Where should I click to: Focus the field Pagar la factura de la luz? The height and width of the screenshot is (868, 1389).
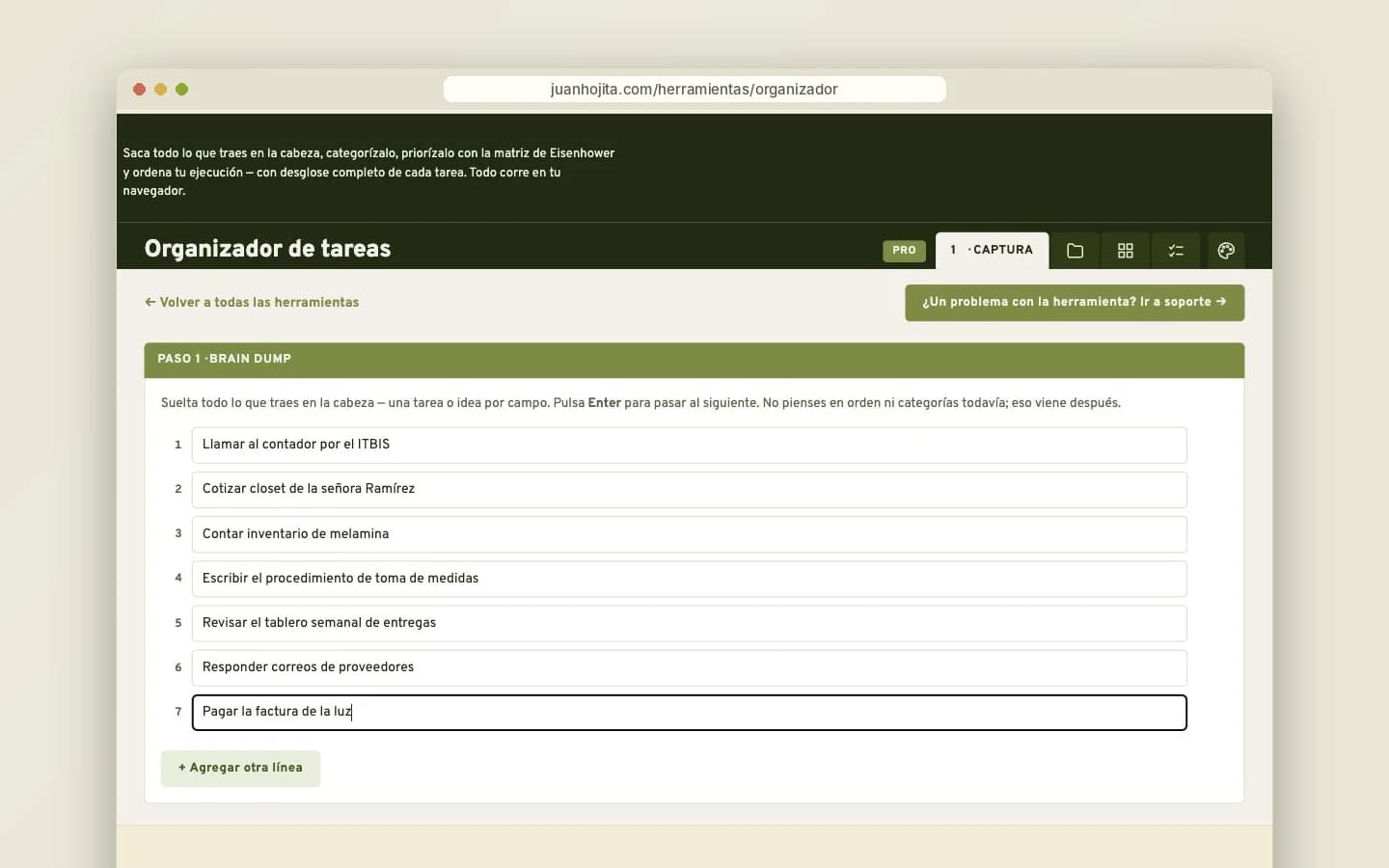[x=689, y=712]
